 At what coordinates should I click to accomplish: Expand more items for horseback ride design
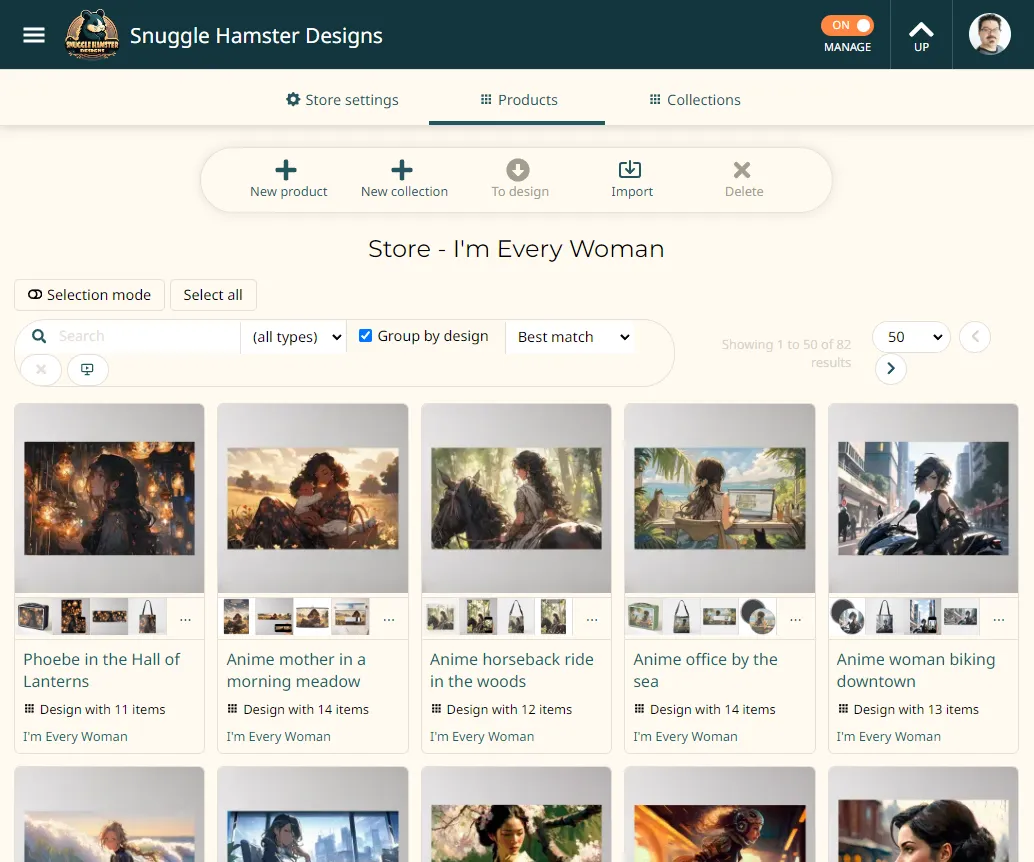(x=592, y=619)
